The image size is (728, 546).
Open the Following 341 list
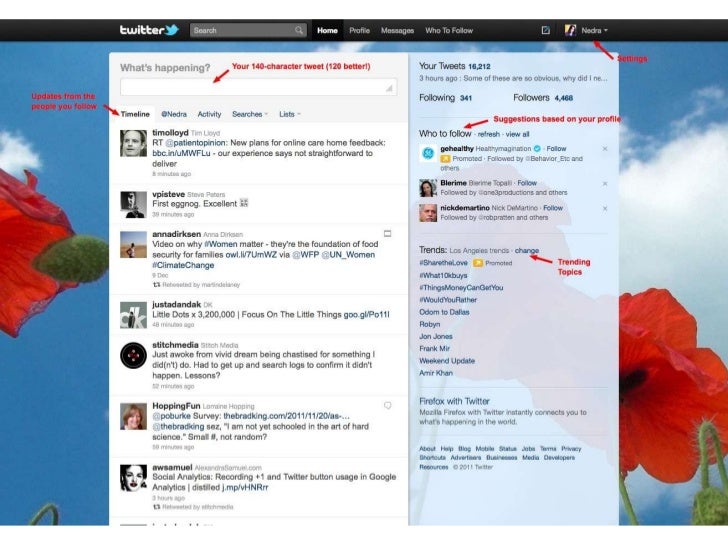coord(445,98)
